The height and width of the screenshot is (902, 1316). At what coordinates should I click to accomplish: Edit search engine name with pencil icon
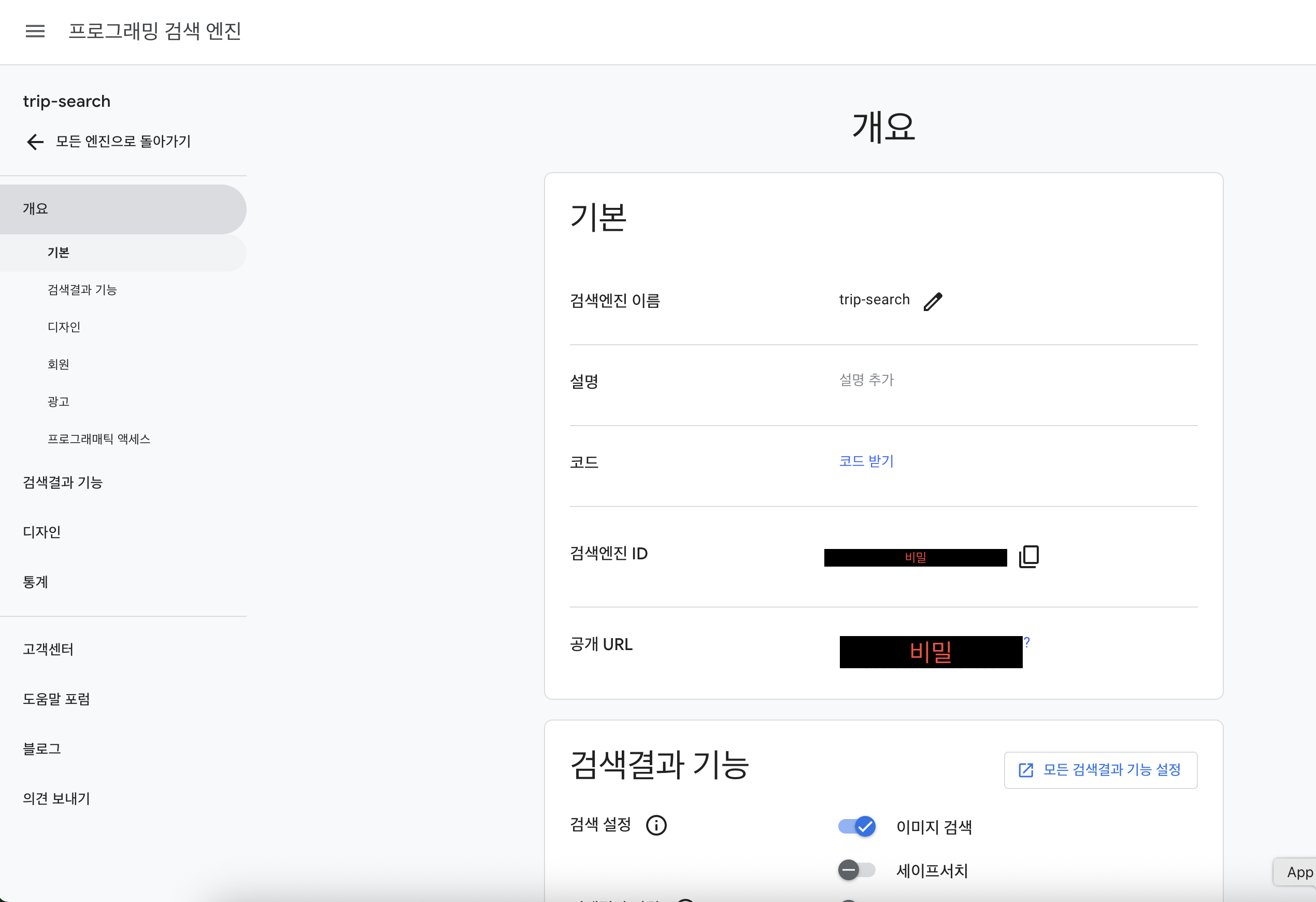pyautogui.click(x=933, y=301)
